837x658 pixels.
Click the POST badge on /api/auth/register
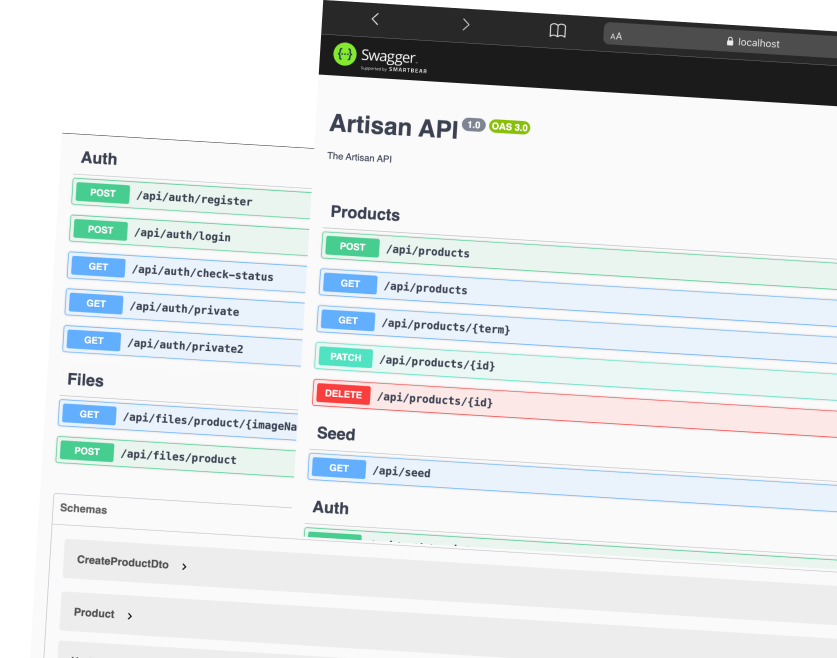click(x=101, y=193)
